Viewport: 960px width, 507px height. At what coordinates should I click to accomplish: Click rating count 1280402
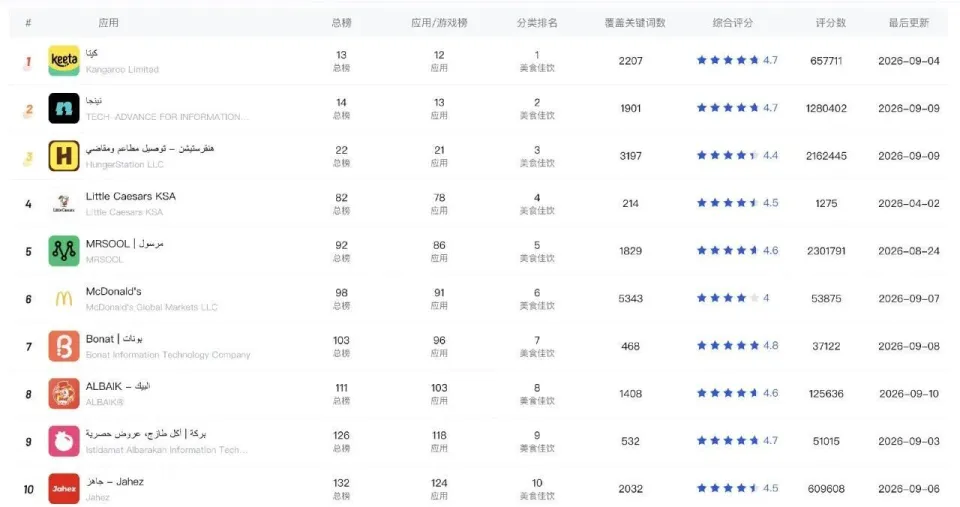pyautogui.click(x=826, y=108)
